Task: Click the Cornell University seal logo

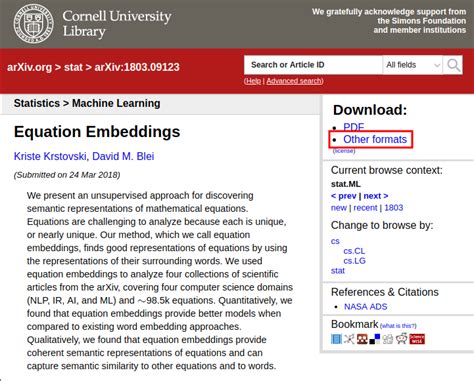Action: coord(33,24)
